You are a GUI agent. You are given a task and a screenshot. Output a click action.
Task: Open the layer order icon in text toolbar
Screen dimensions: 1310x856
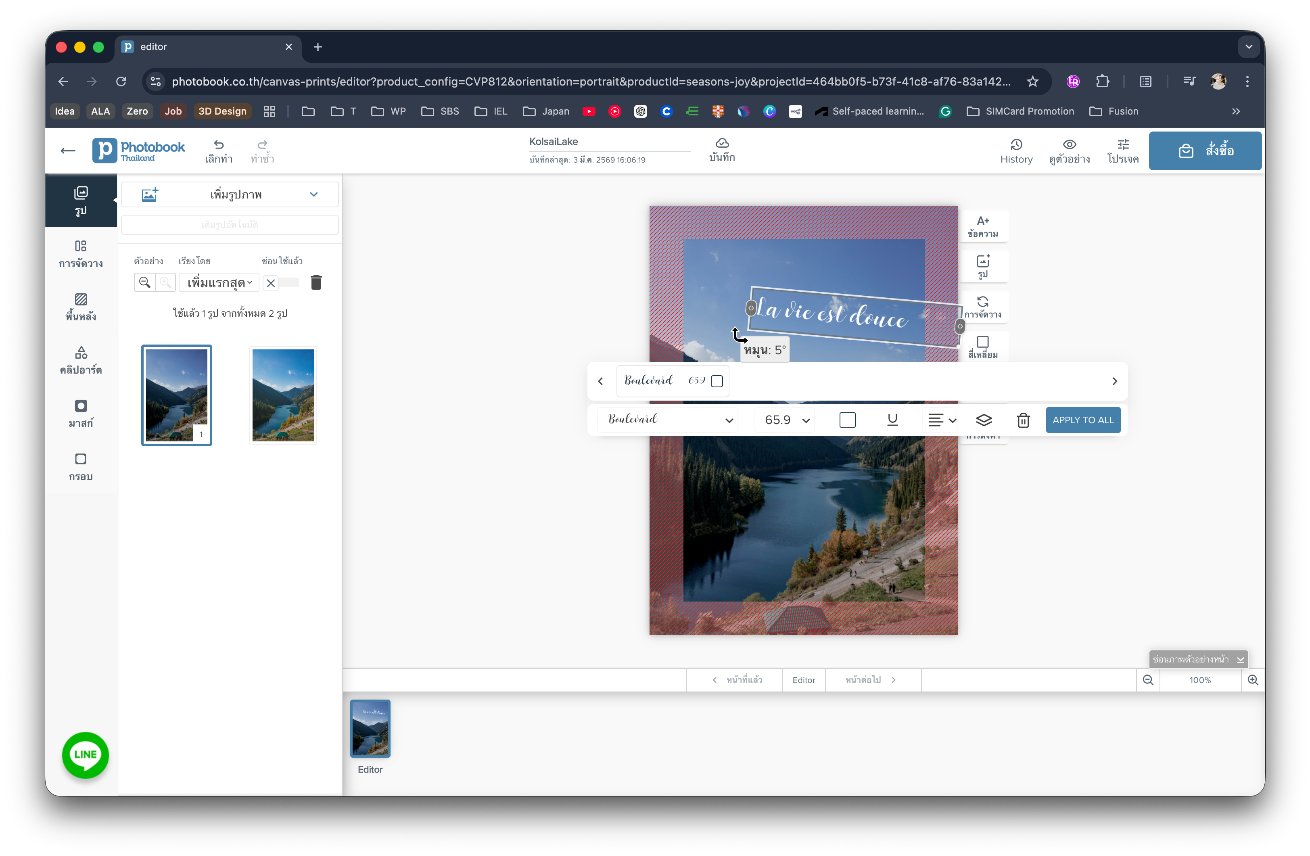pos(983,420)
